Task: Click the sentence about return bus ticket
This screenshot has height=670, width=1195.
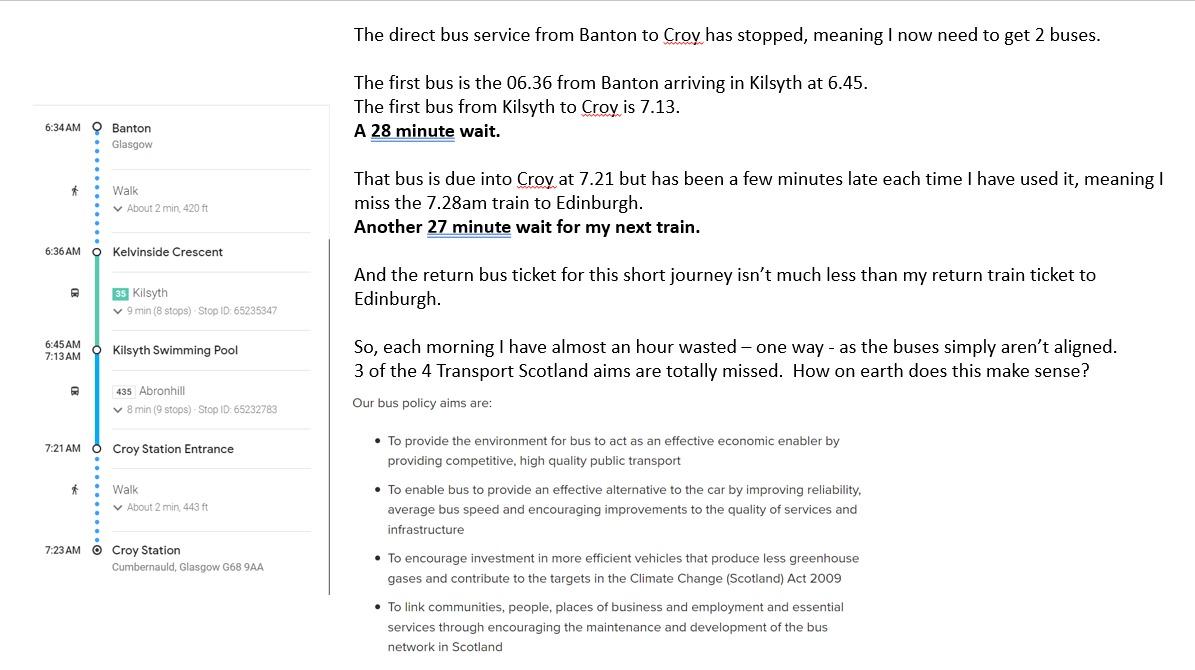Action: coord(725,287)
